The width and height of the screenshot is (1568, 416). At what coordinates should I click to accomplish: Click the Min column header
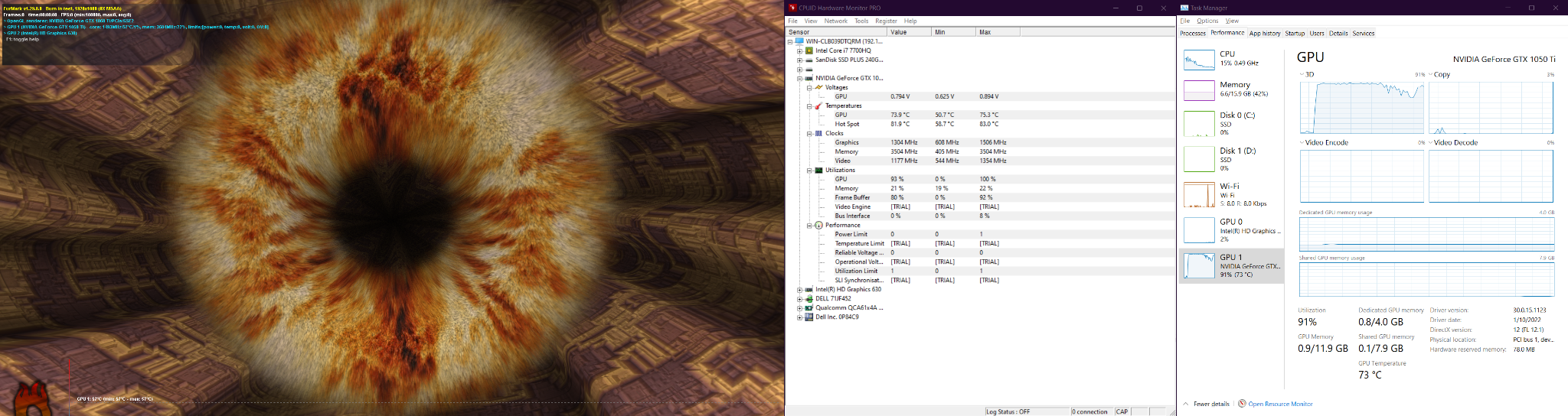tap(953, 32)
